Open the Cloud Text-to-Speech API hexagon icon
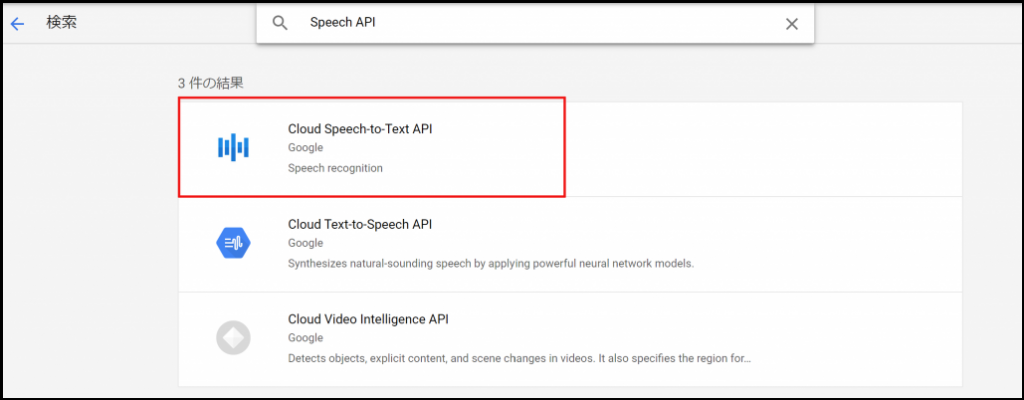The image size is (1024, 400). 233,243
